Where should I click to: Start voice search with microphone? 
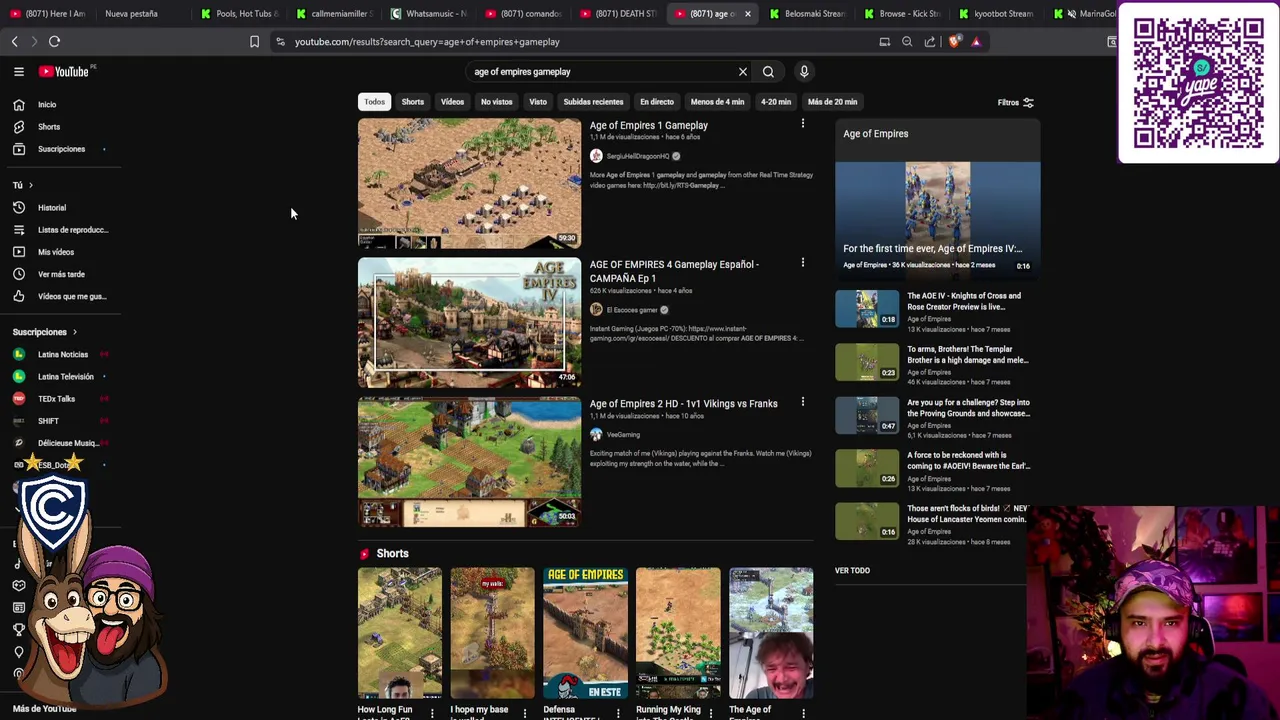pyautogui.click(x=804, y=72)
